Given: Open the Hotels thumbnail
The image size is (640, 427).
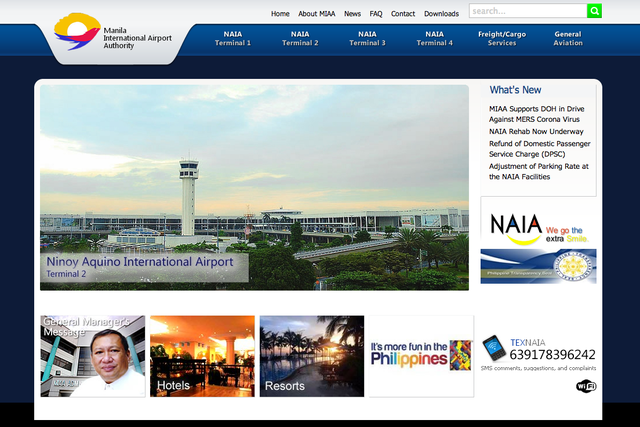Looking at the screenshot, I should point(202,356).
